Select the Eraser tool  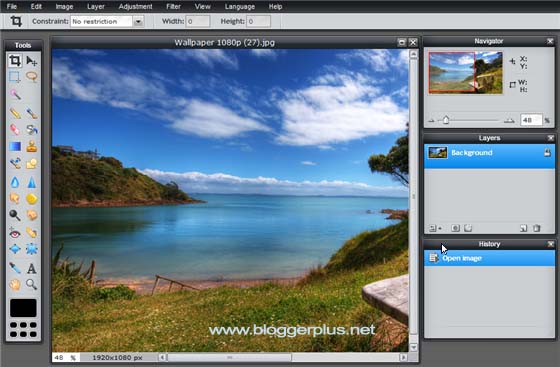15,129
